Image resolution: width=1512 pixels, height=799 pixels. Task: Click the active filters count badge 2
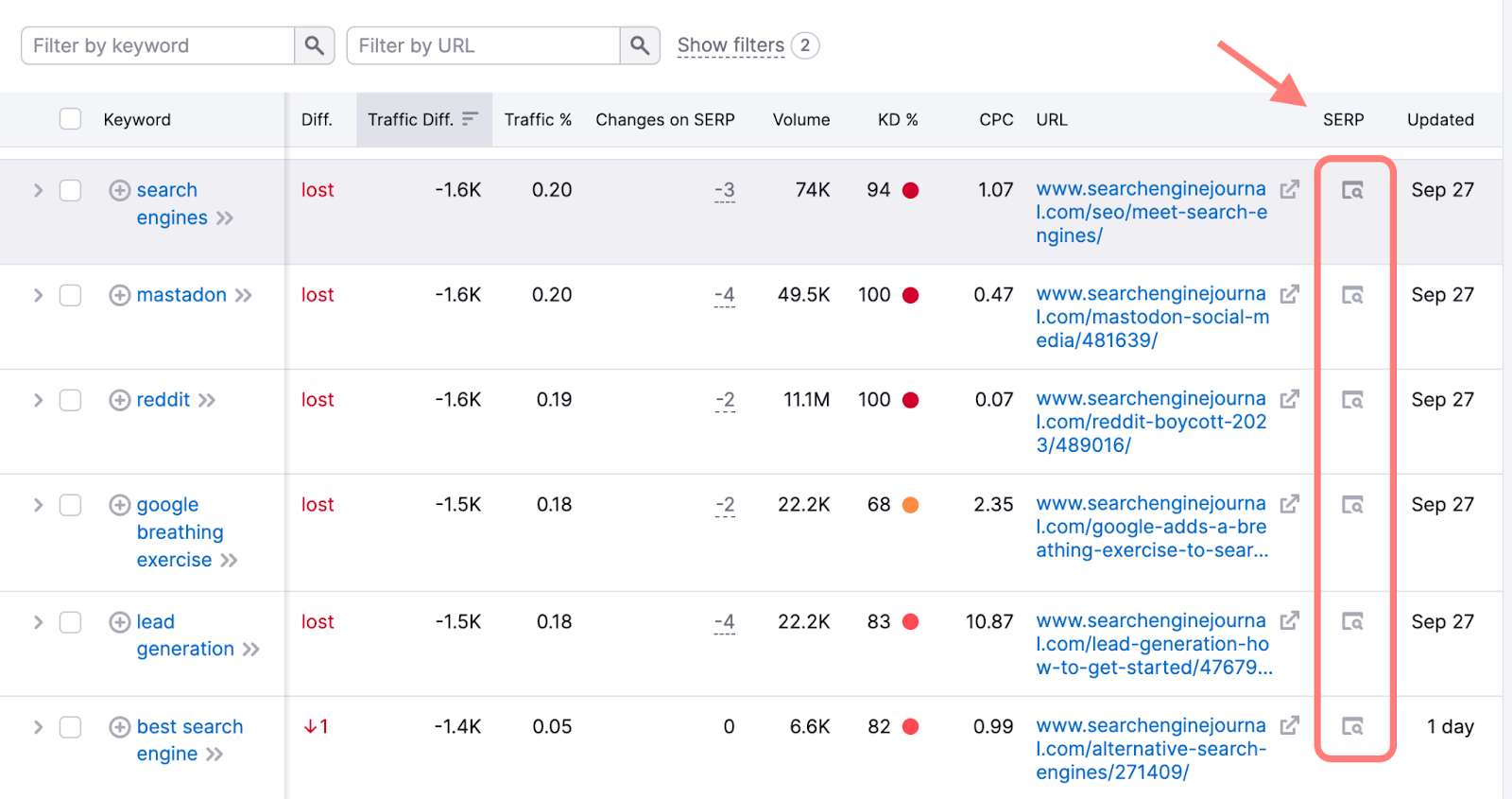[805, 45]
